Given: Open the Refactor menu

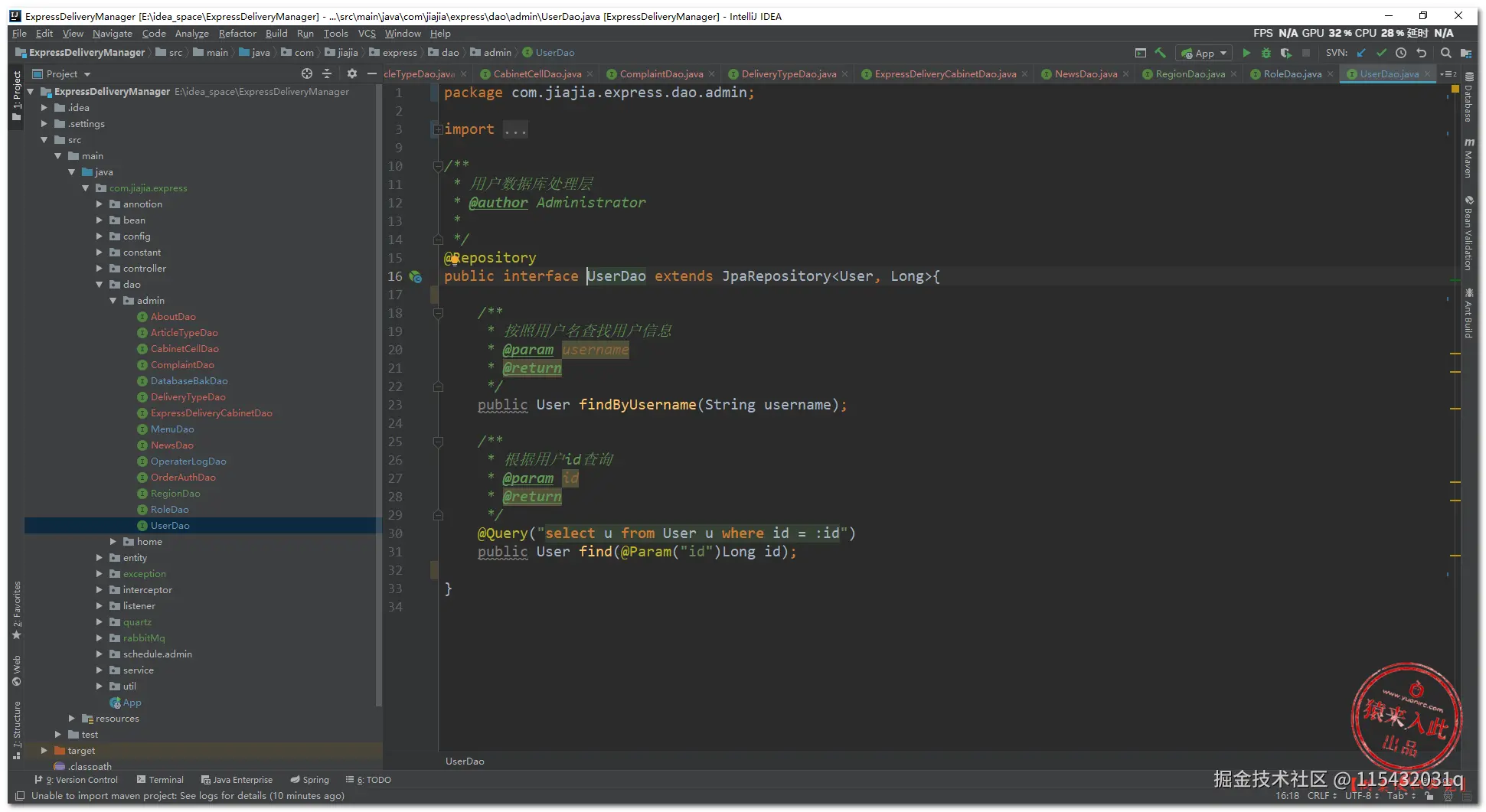Looking at the screenshot, I should click(x=237, y=34).
